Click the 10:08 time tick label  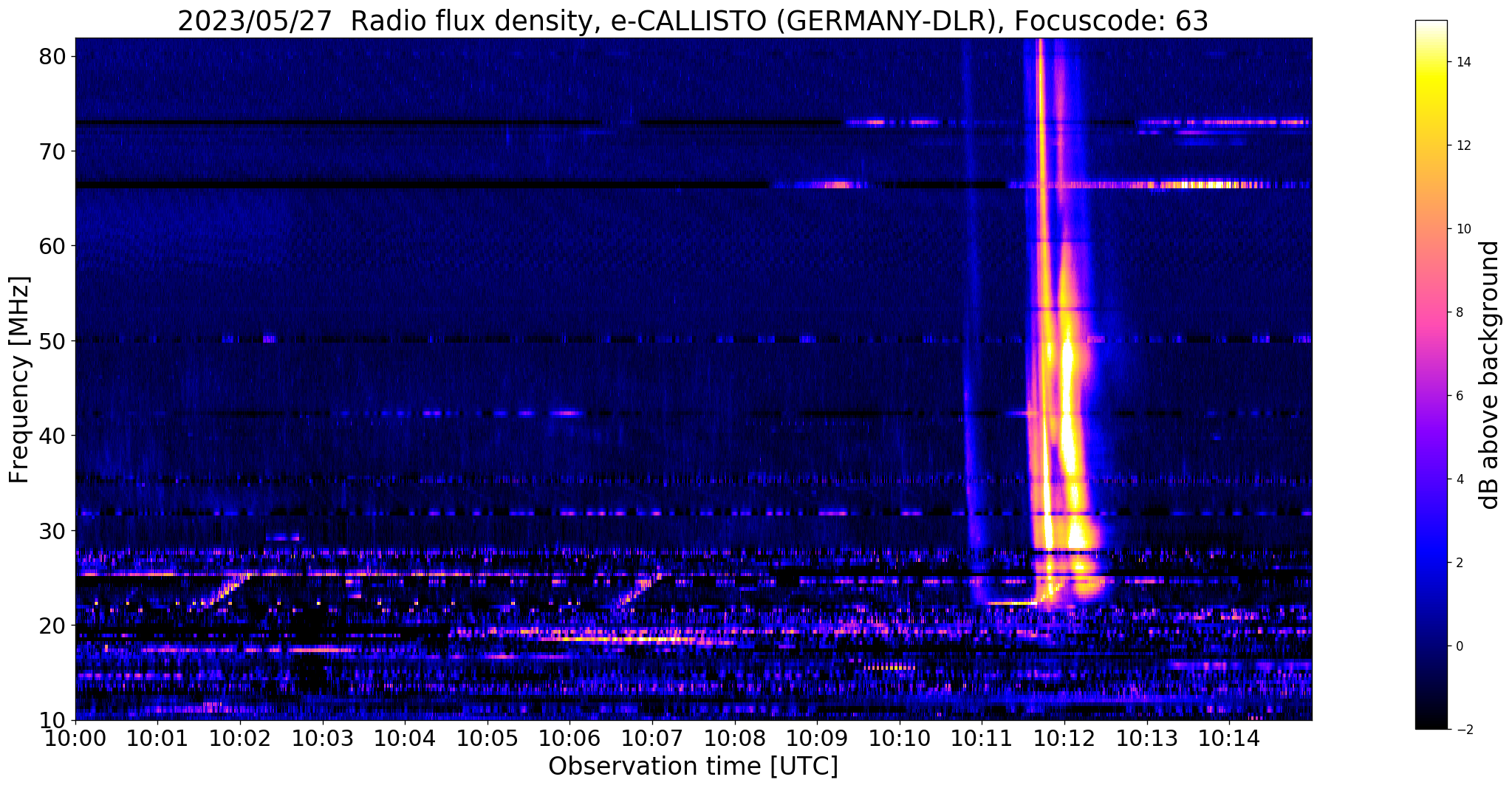coord(734,739)
